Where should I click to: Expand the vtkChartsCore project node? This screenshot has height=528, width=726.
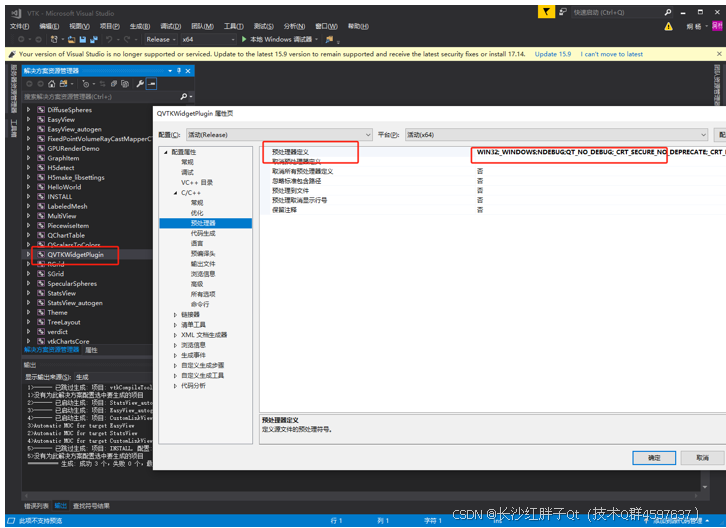coord(29,341)
